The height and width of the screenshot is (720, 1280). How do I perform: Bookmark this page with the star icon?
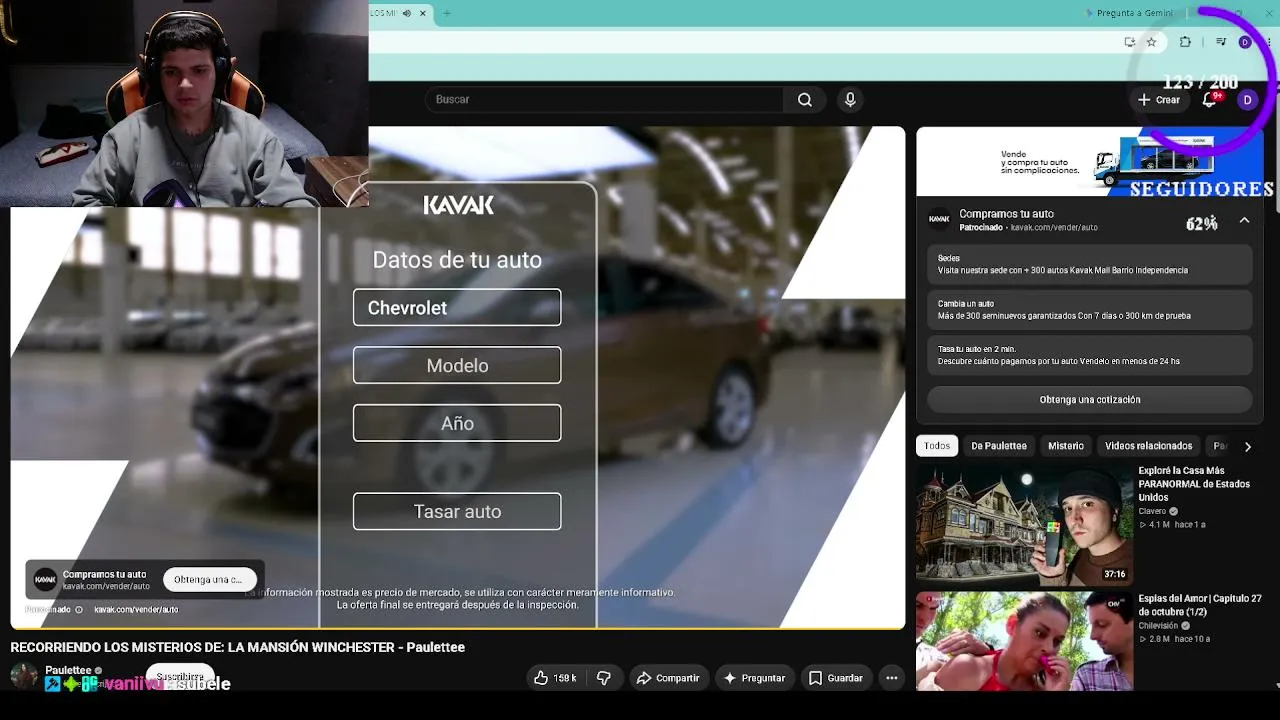click(x=1151, y=42)
